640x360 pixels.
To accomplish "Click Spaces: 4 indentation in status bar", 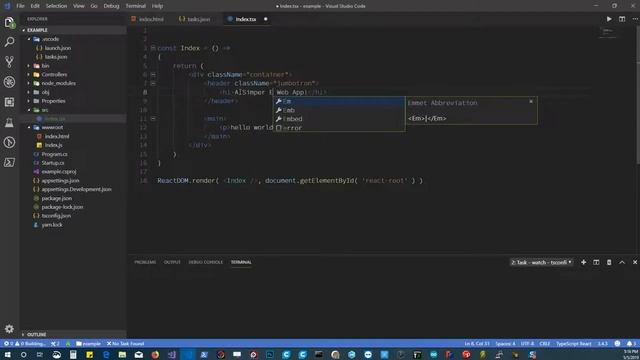I will click(x=505, y=344).
